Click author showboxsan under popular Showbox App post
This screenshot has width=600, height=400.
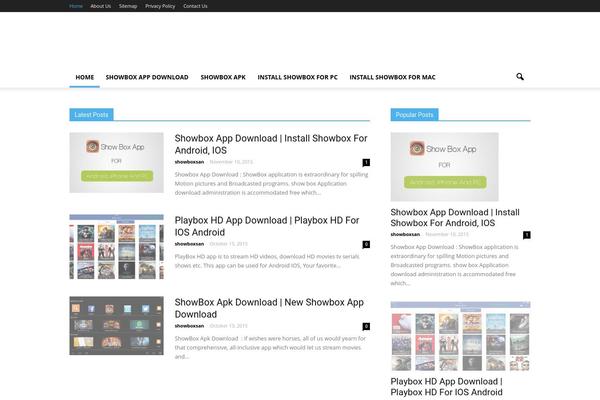(405, 234)
